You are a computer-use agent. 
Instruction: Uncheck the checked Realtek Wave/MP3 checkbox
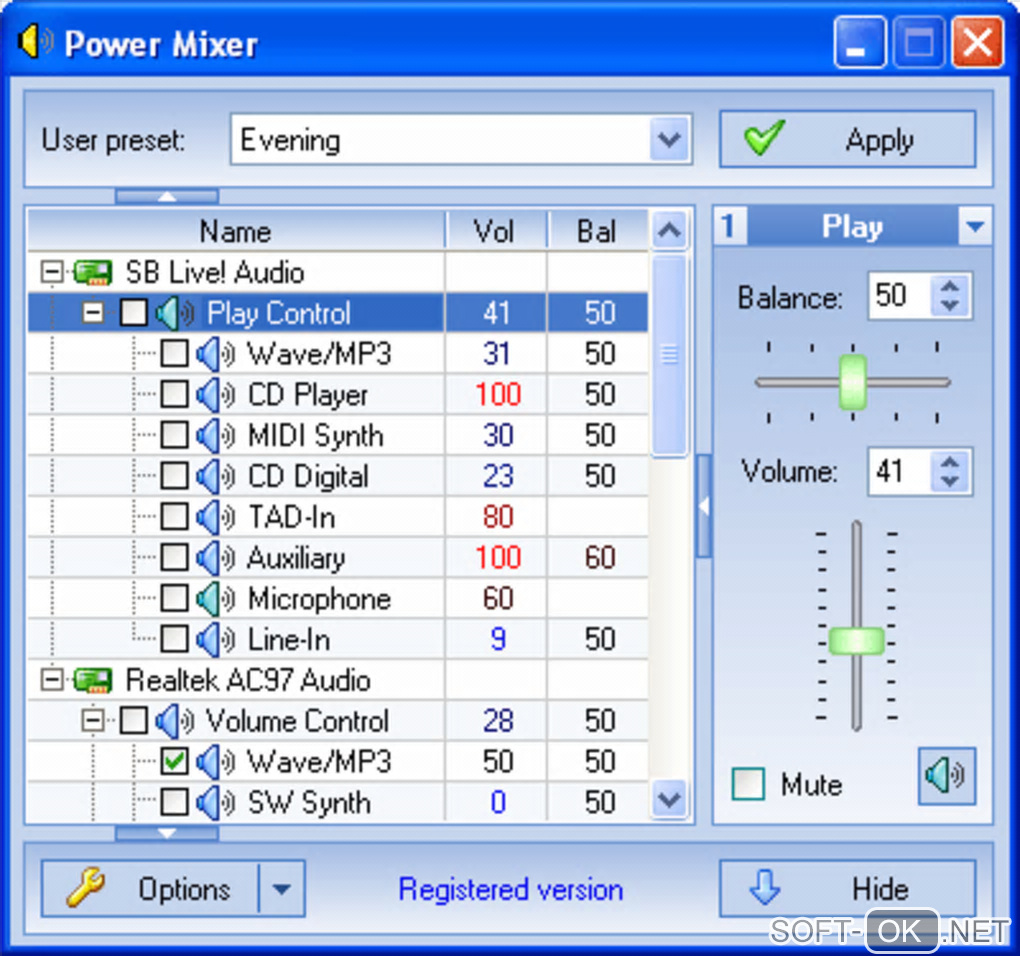174,762
